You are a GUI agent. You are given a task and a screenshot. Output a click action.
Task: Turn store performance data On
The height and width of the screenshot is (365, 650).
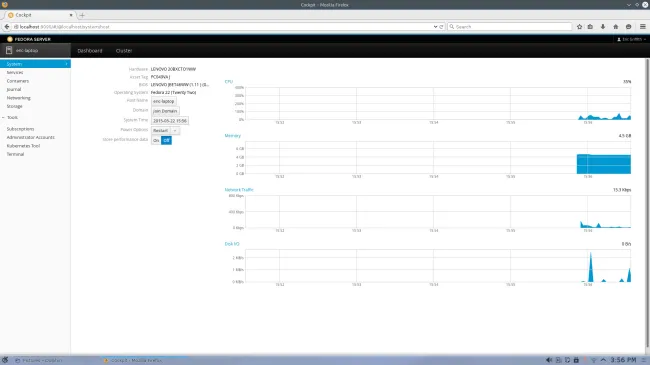pos(156,141)
